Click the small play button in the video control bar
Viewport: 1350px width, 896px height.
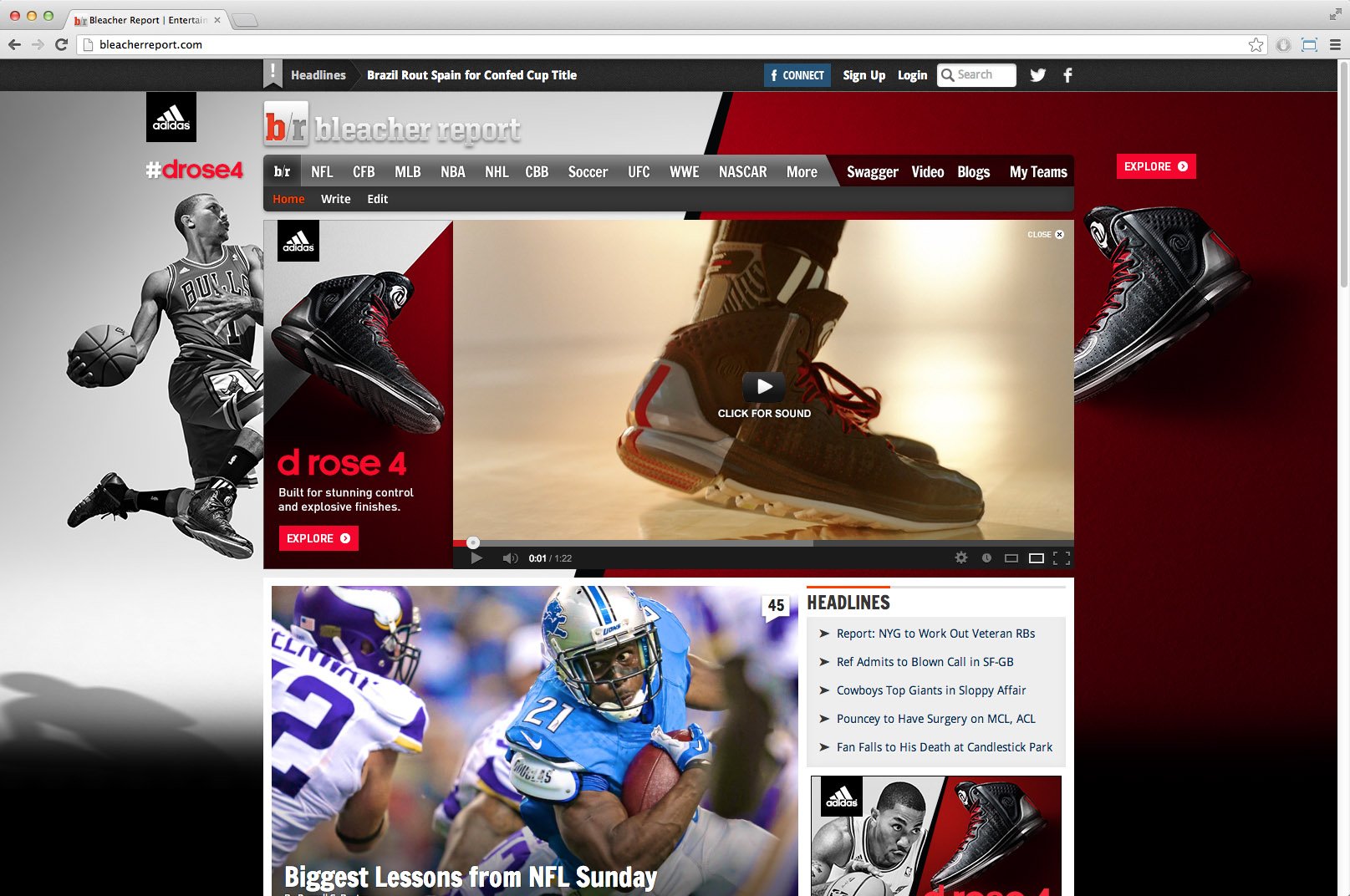(x=476, y=558)
